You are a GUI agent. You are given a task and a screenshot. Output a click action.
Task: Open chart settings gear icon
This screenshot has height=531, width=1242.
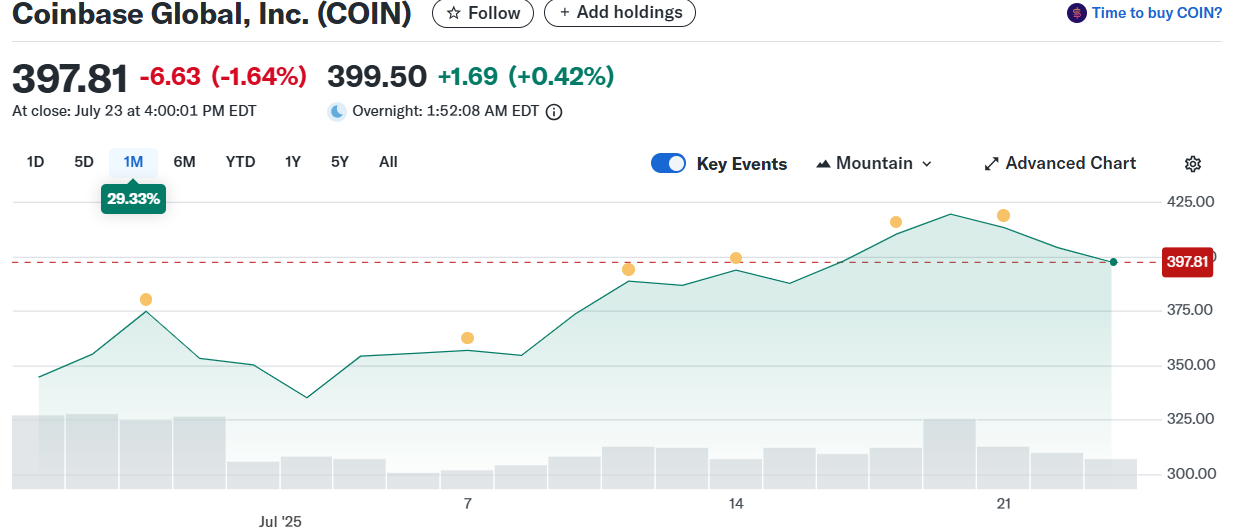1192,164
